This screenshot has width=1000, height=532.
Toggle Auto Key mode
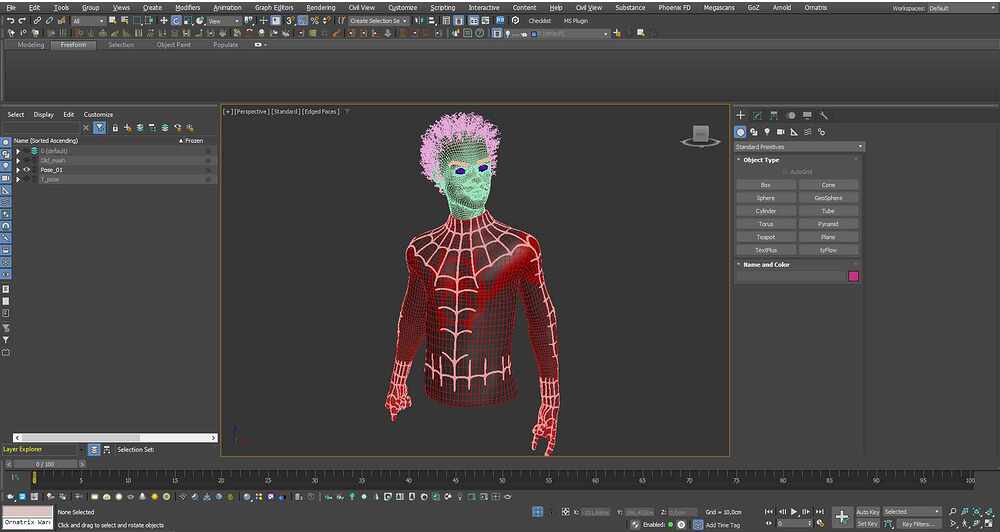[x=867, y=512]
